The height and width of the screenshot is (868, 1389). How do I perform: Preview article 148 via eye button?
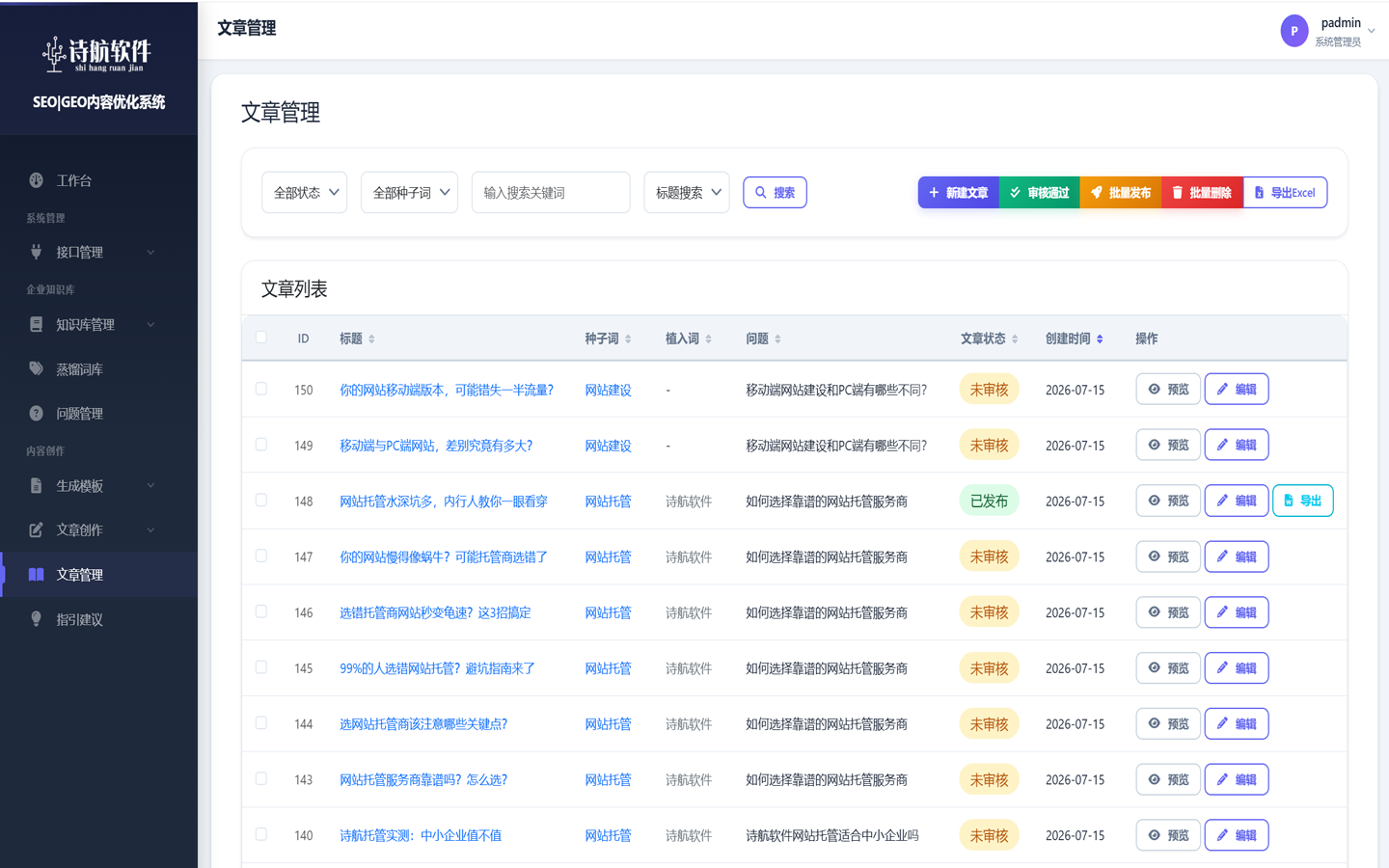click(x=1168, y=501)
